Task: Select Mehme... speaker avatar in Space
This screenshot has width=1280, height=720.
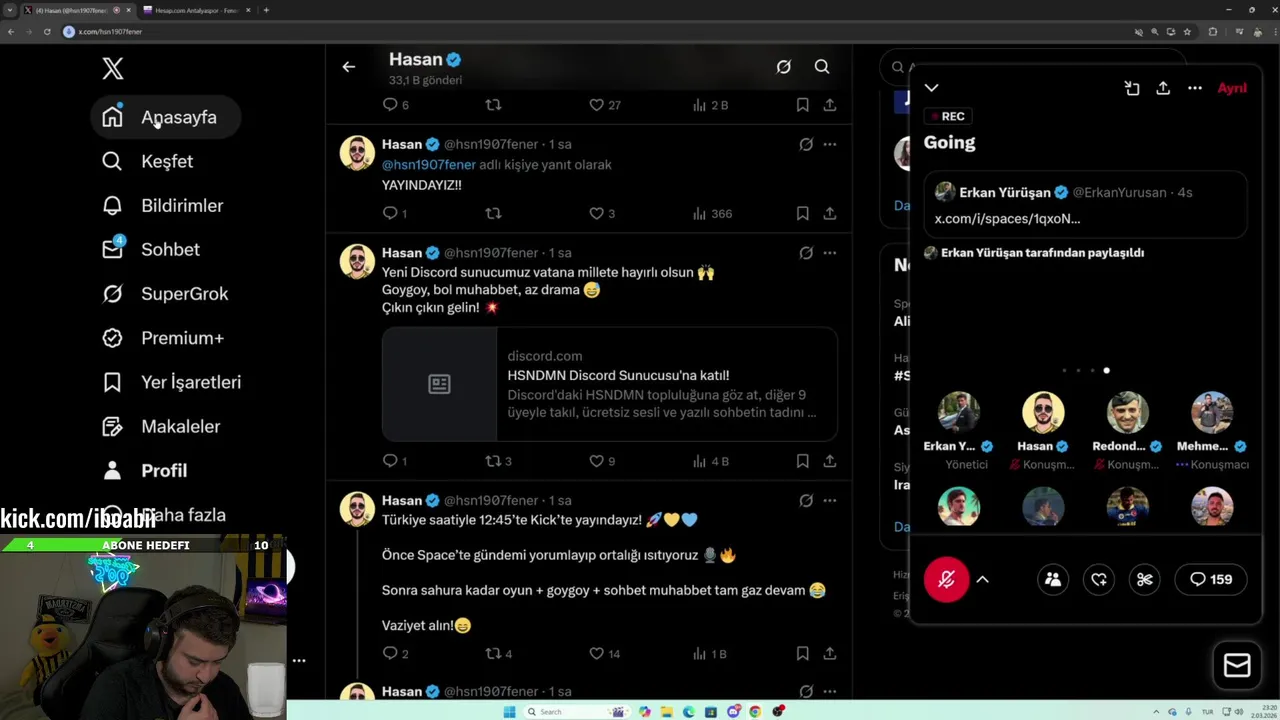Action: click(x=1212, y=412)
